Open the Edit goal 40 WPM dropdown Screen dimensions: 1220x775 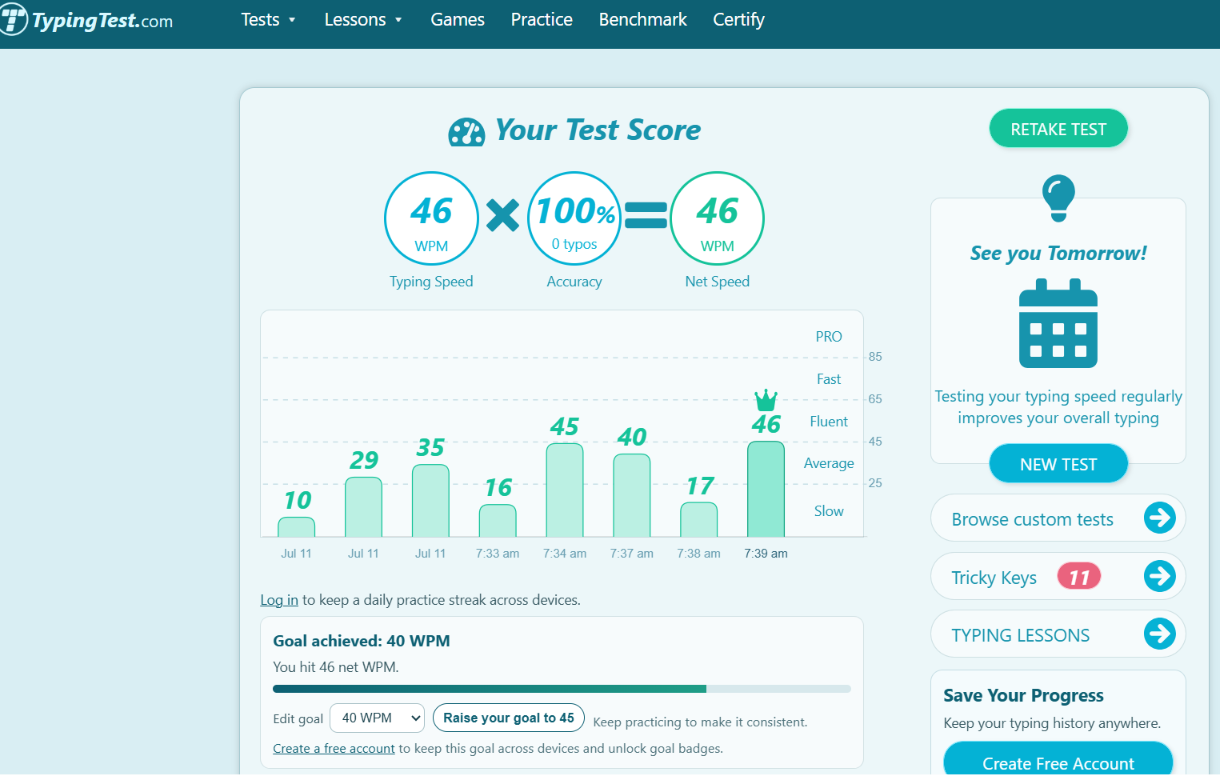point(378,718)
